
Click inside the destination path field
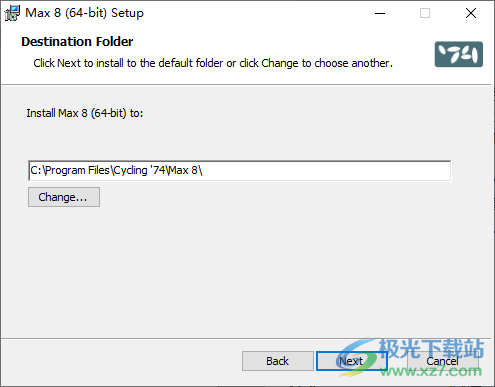[x=240, y=171]
